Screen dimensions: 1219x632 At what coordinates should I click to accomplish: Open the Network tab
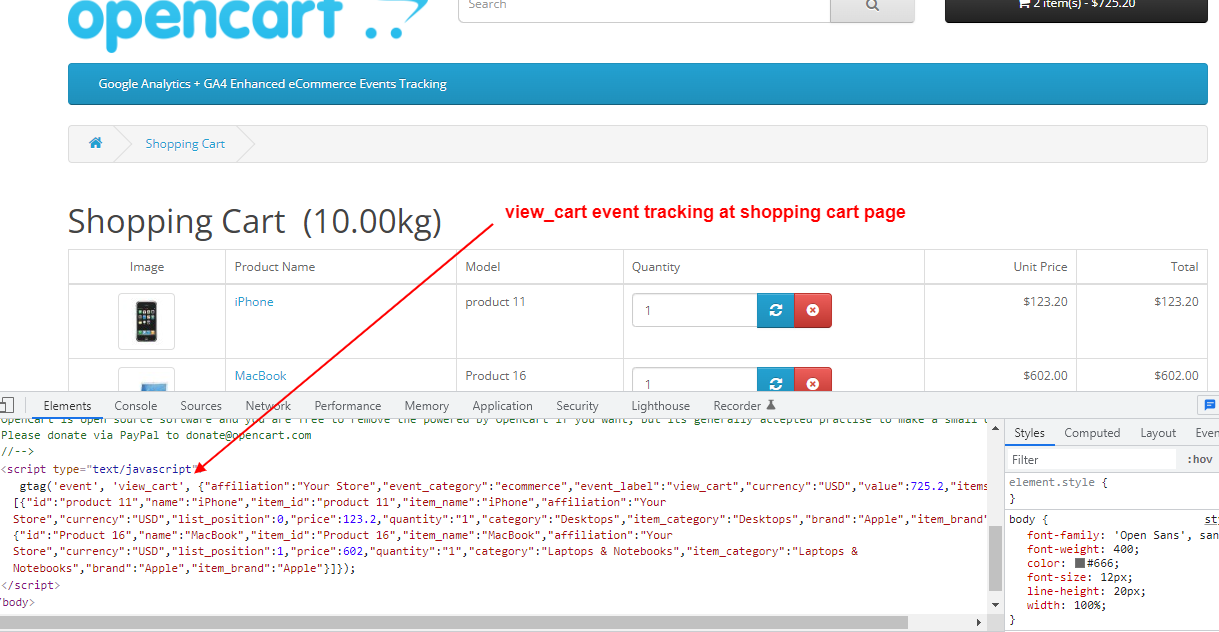268,406
